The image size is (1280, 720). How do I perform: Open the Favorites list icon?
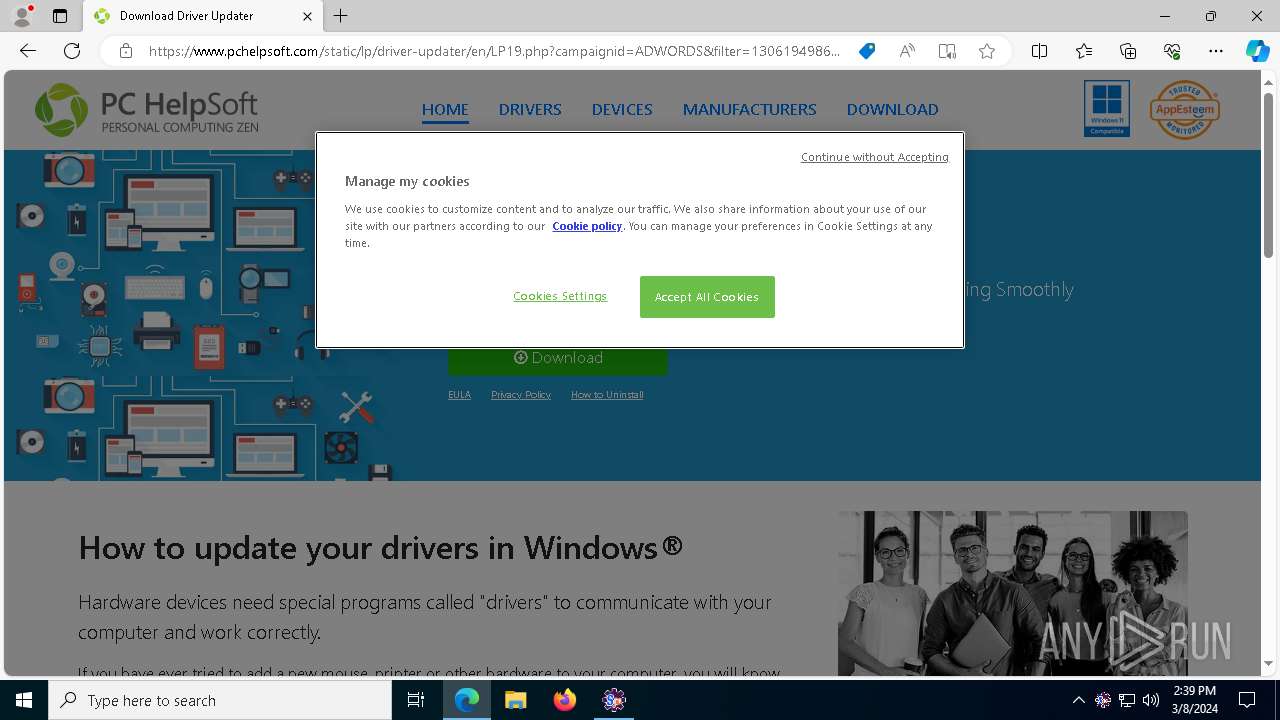[x=1084, y=51]
